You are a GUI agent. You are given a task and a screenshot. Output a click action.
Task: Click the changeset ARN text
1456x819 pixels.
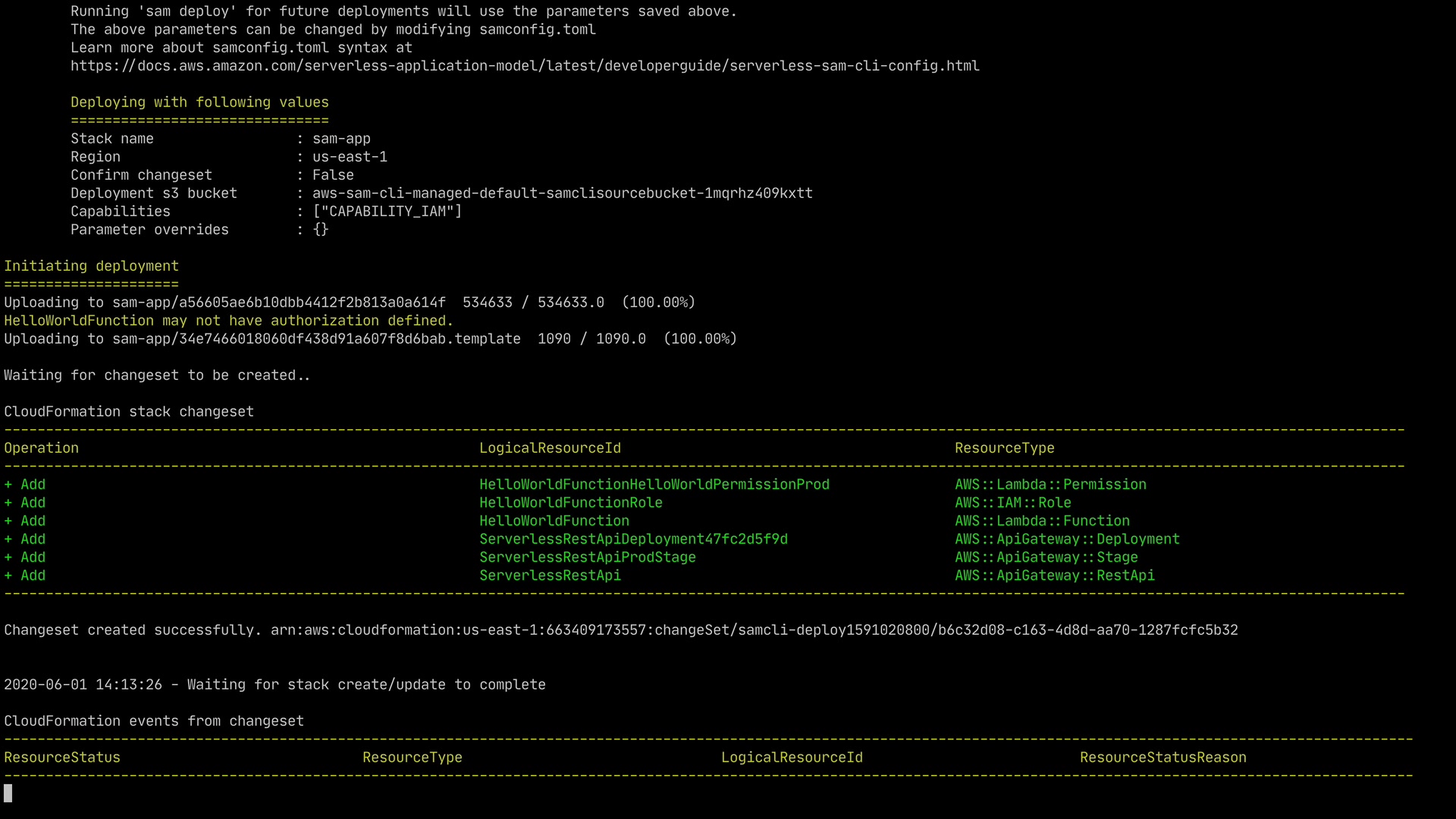click(754, 630)
